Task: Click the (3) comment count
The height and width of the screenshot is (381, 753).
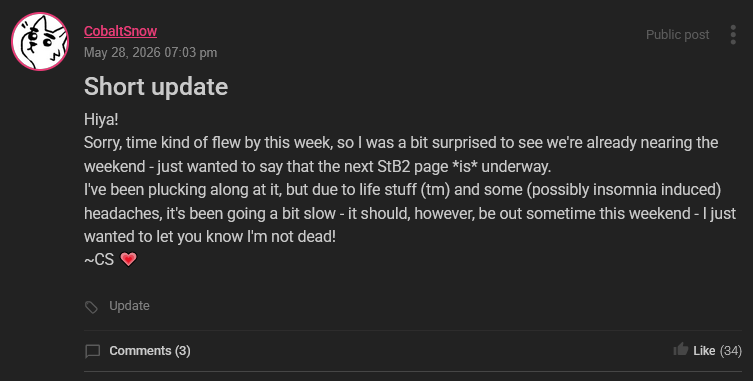Action: pyautogui.click(x=182, y=351)
